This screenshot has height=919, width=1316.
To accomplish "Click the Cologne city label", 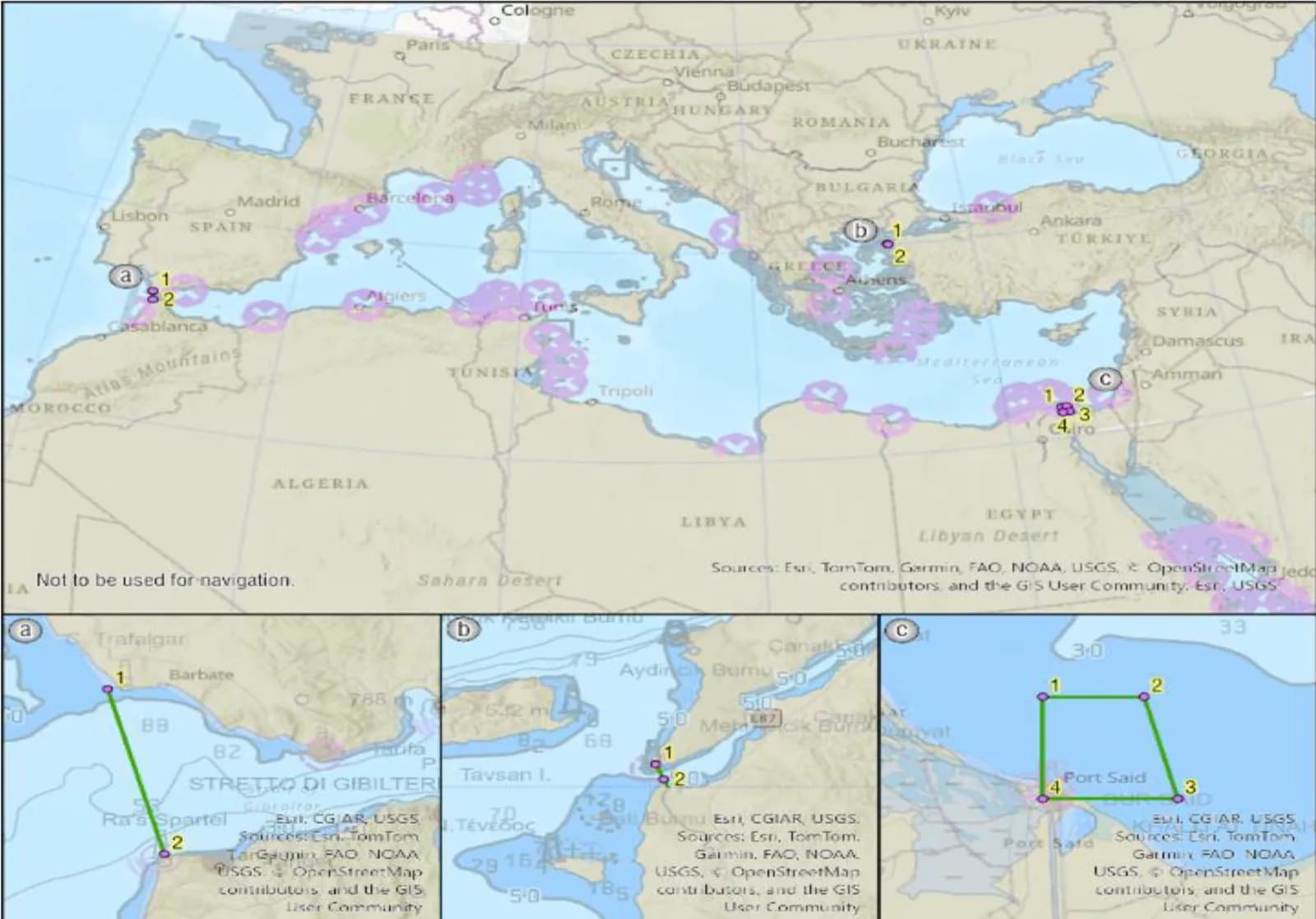I will coord(538,10).
